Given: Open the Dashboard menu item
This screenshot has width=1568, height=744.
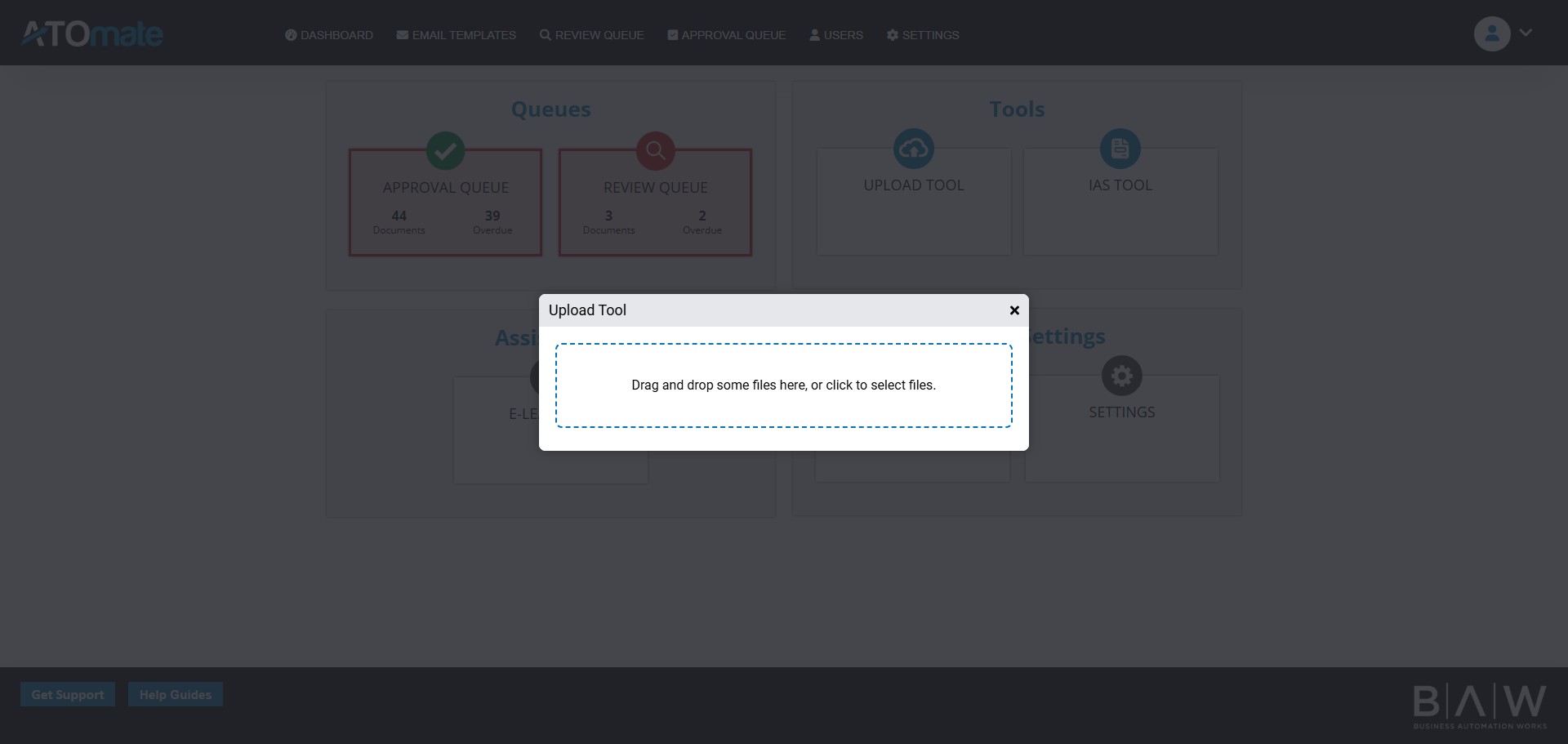Looking at the screenshot, I should pos(329,35).
